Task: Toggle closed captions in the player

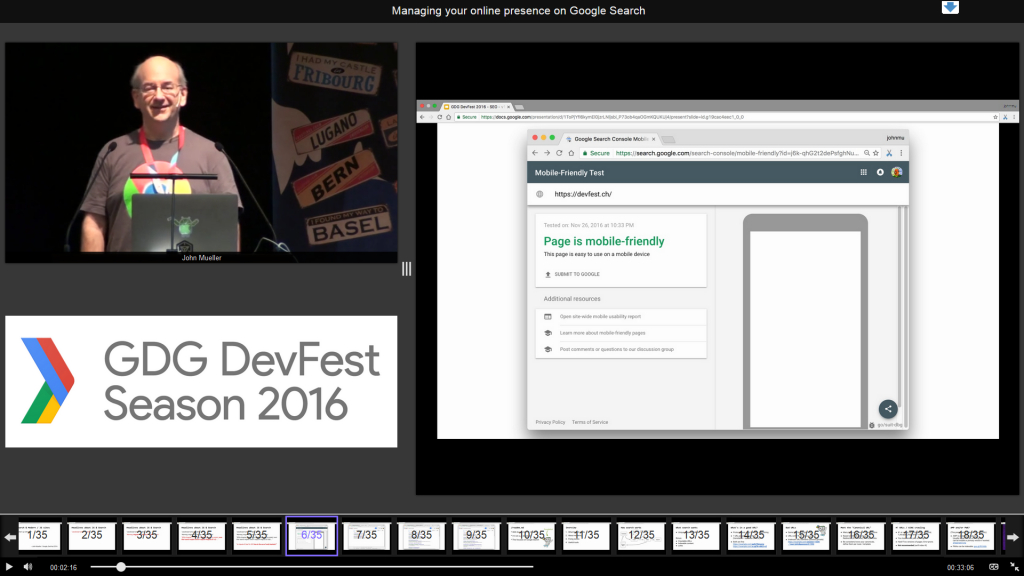Action: pyautogui.click(x=993, y=567)
